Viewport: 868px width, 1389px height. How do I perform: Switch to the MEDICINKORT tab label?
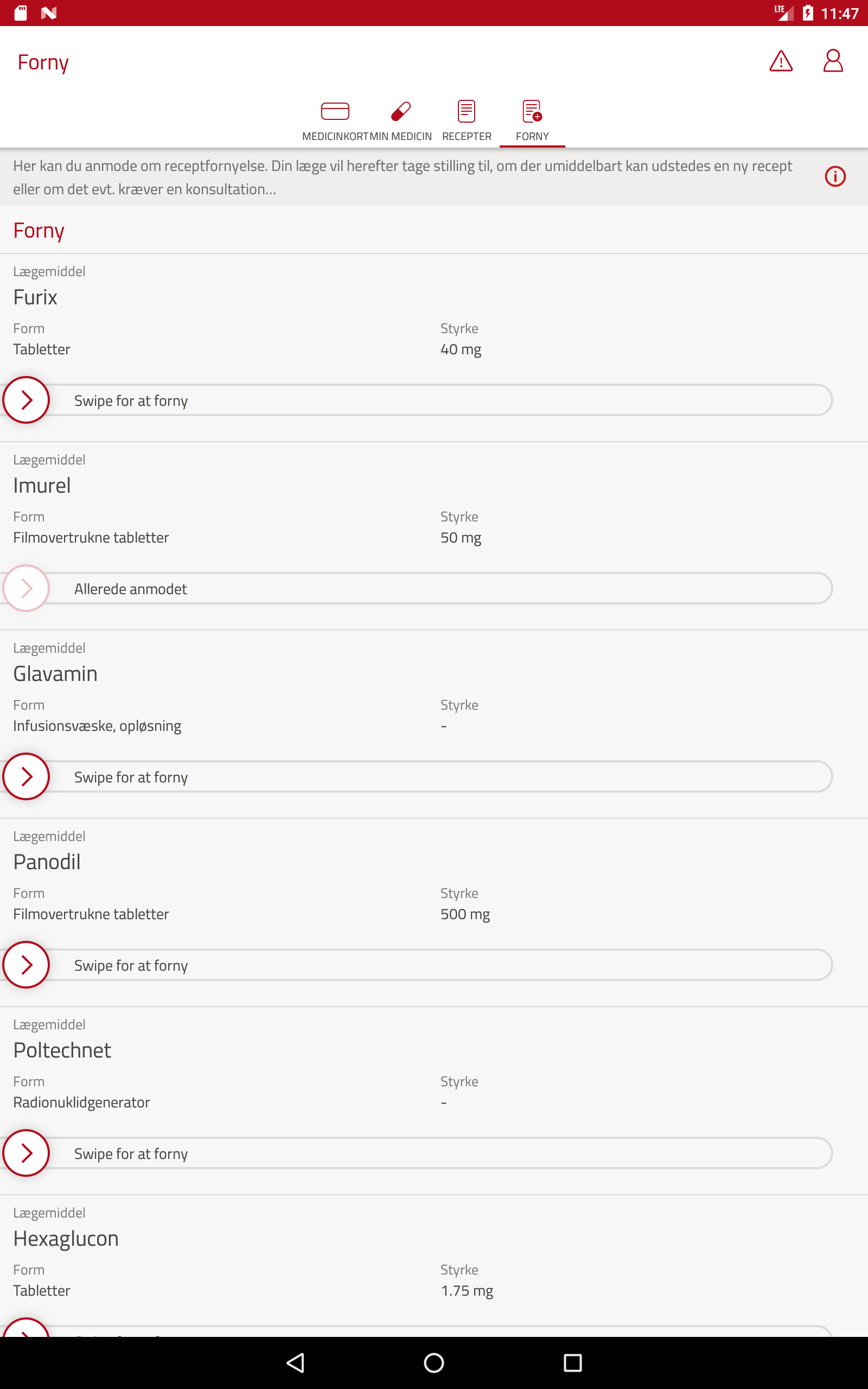(x=335, y=137)
